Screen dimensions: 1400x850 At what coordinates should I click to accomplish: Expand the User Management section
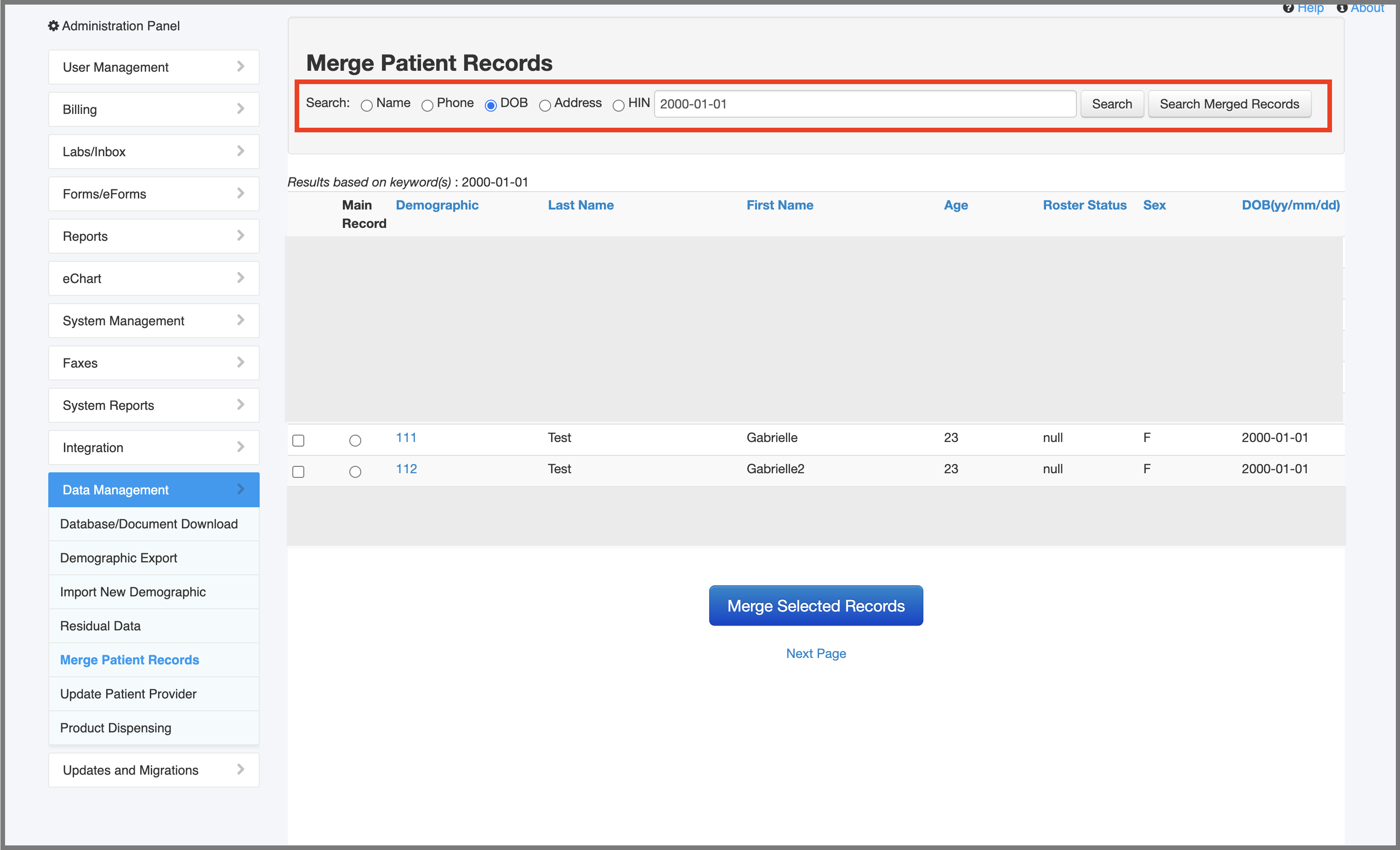pyautogui.click(x=154, y=67)
